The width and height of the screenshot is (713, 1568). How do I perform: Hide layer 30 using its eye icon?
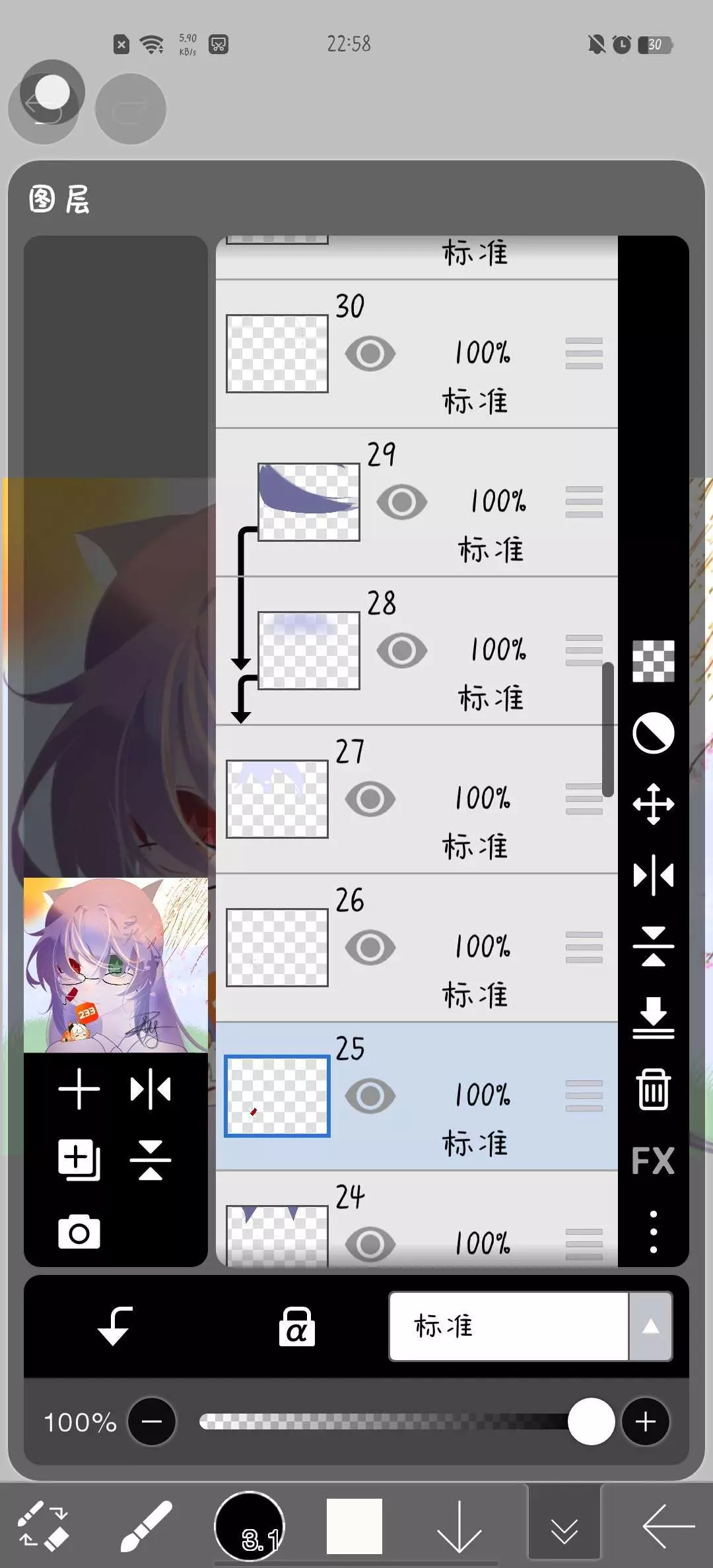tap(370, 353)
